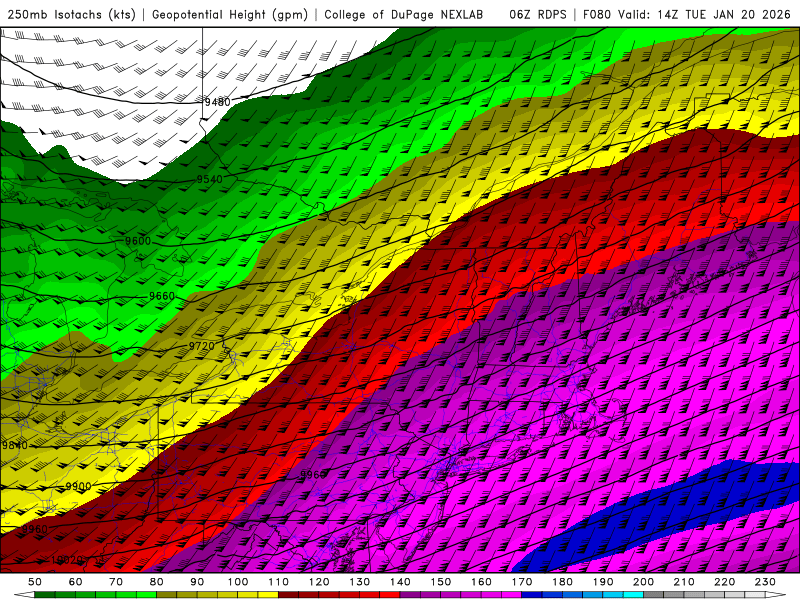Click the '220' value on the color scale
800x600 pixels.
(x=724, y=582)
